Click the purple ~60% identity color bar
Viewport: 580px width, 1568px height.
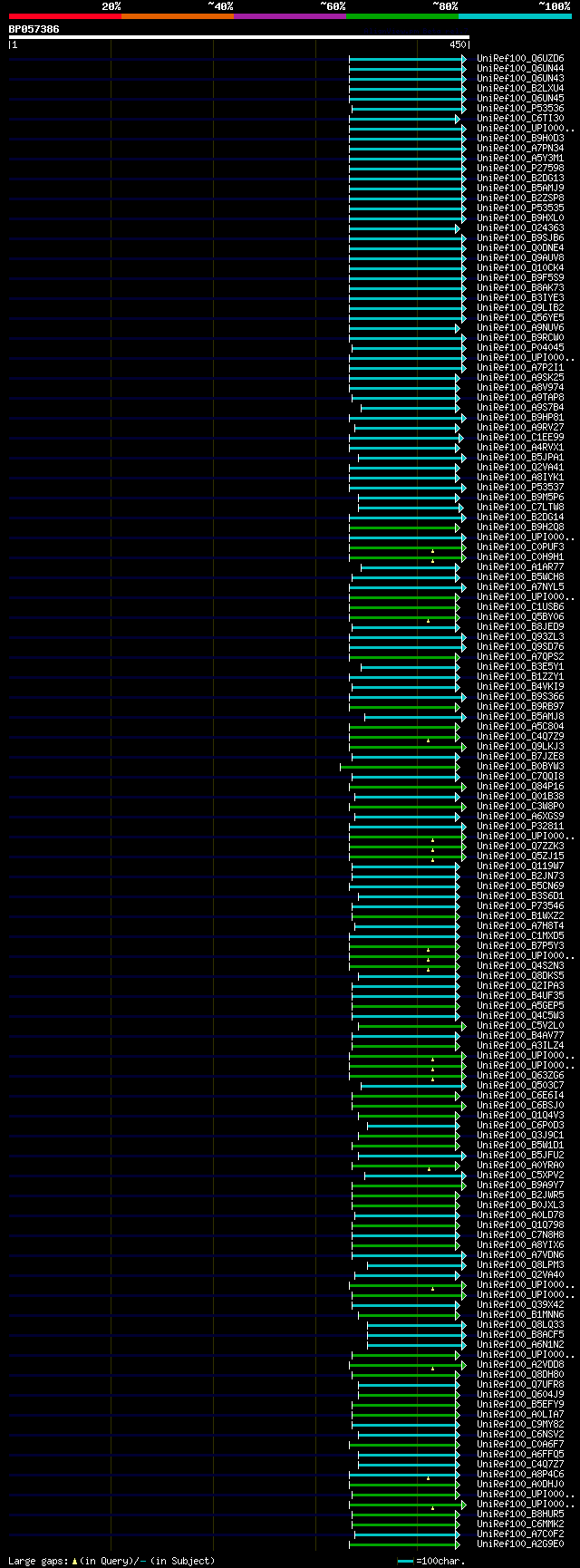pos(289,16)
